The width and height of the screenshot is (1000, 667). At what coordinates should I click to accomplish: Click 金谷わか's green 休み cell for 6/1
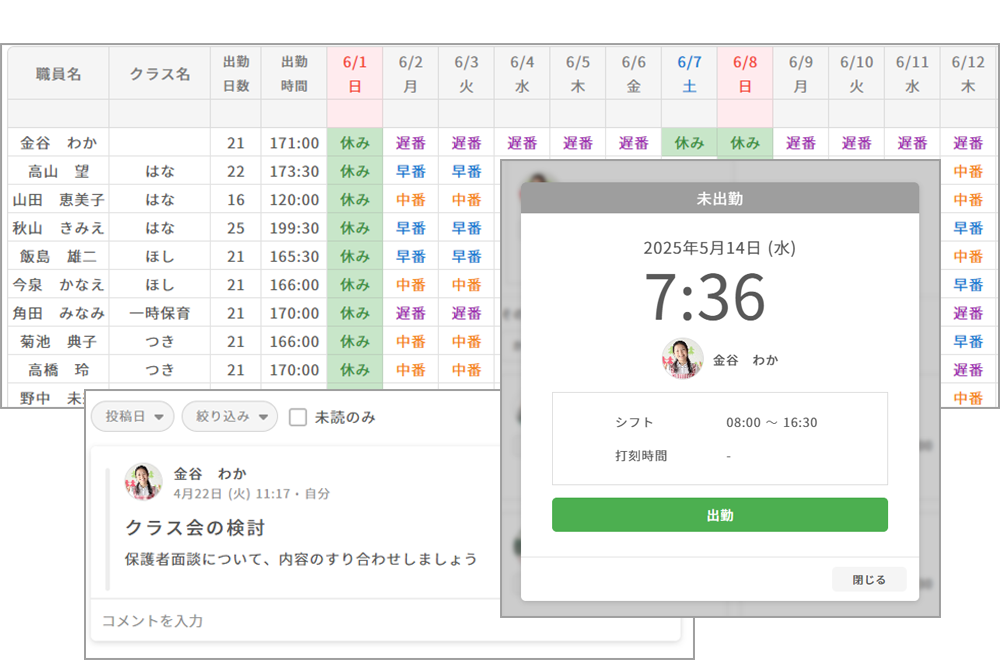click(354, 143)
